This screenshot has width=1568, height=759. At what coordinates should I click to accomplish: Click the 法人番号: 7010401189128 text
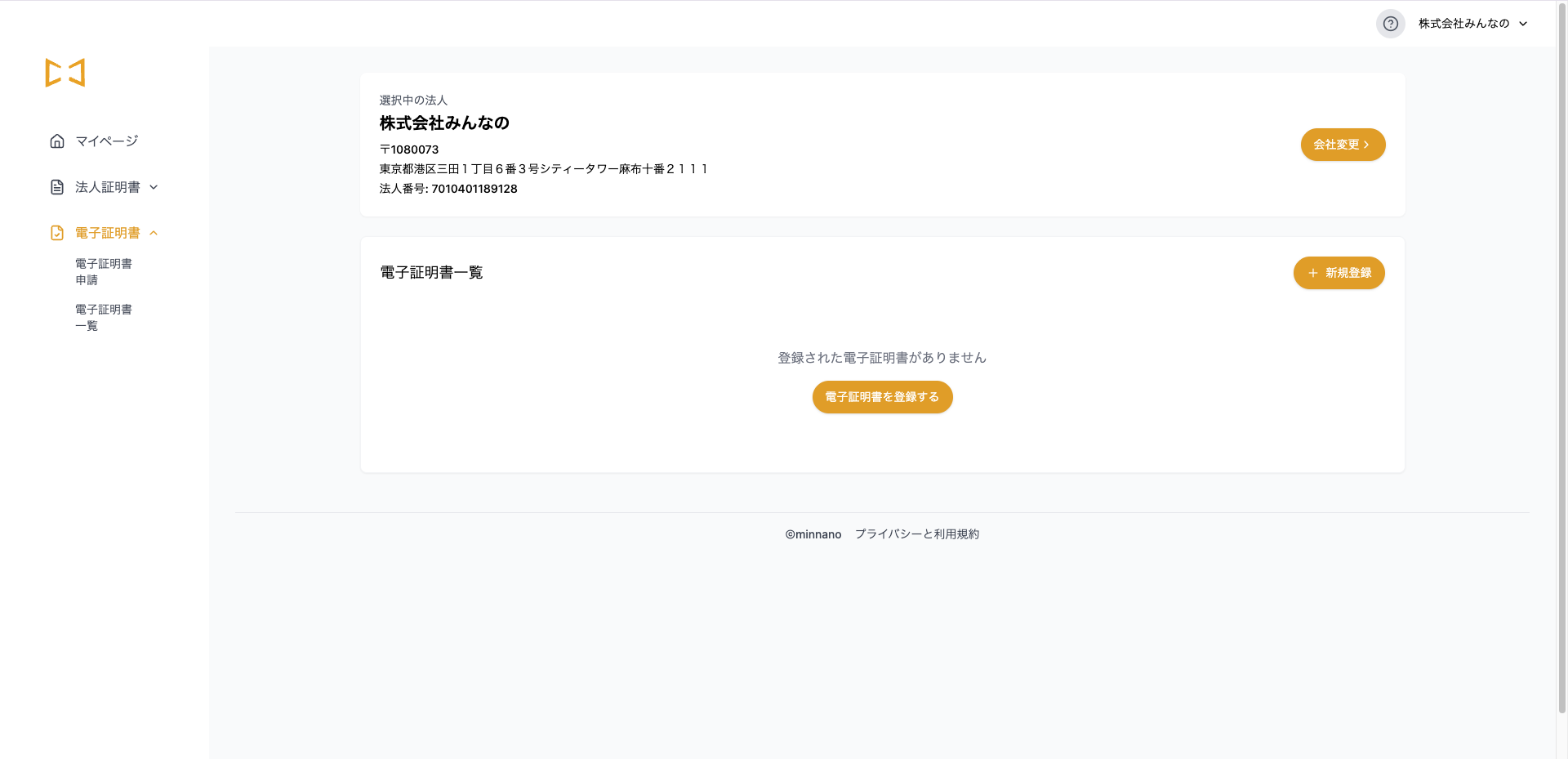[448, 189]
